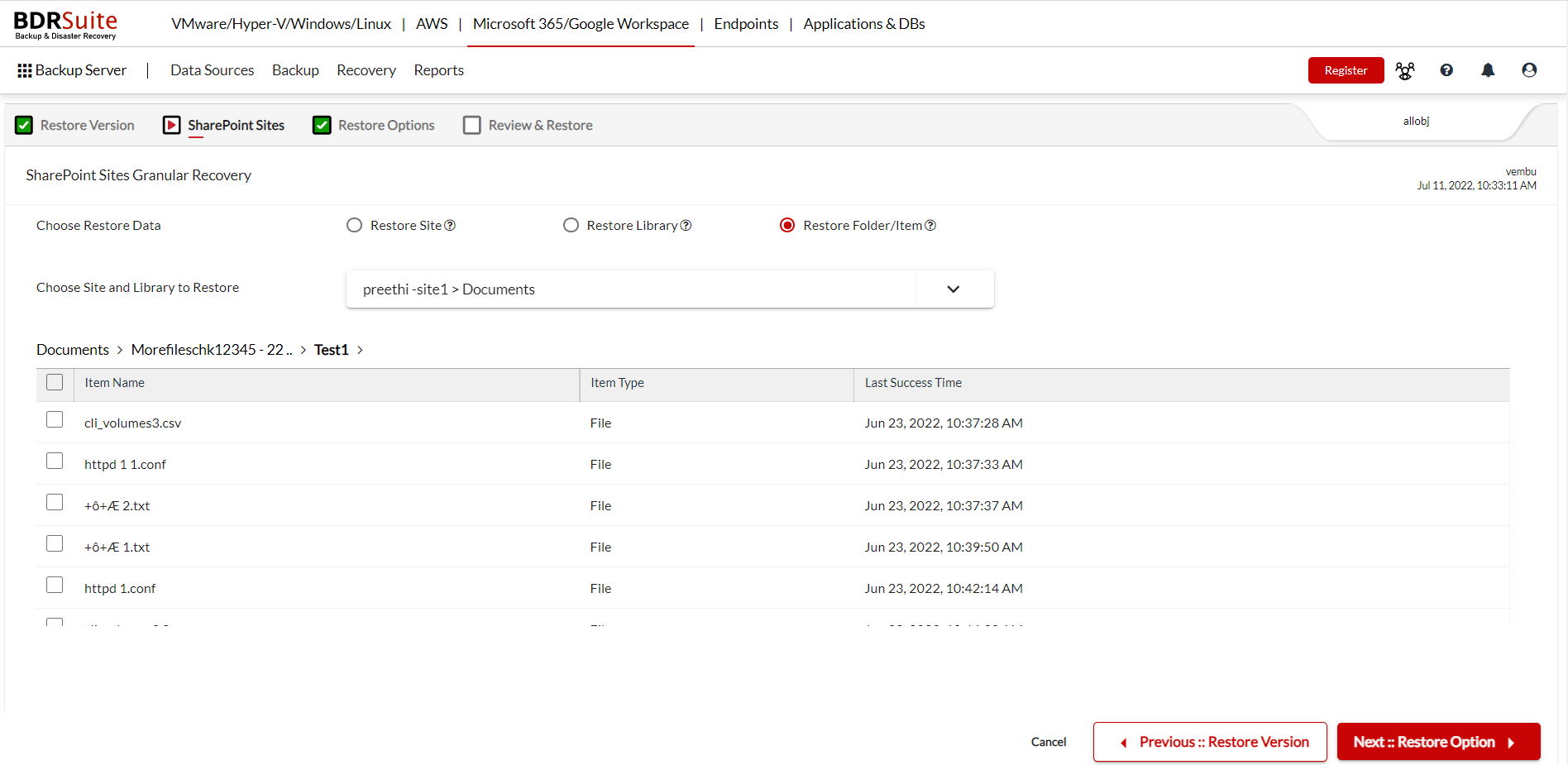Show help tooltip for Restore Library
The width and height of the screenshot is (1568, 765).
pos(686,226)
